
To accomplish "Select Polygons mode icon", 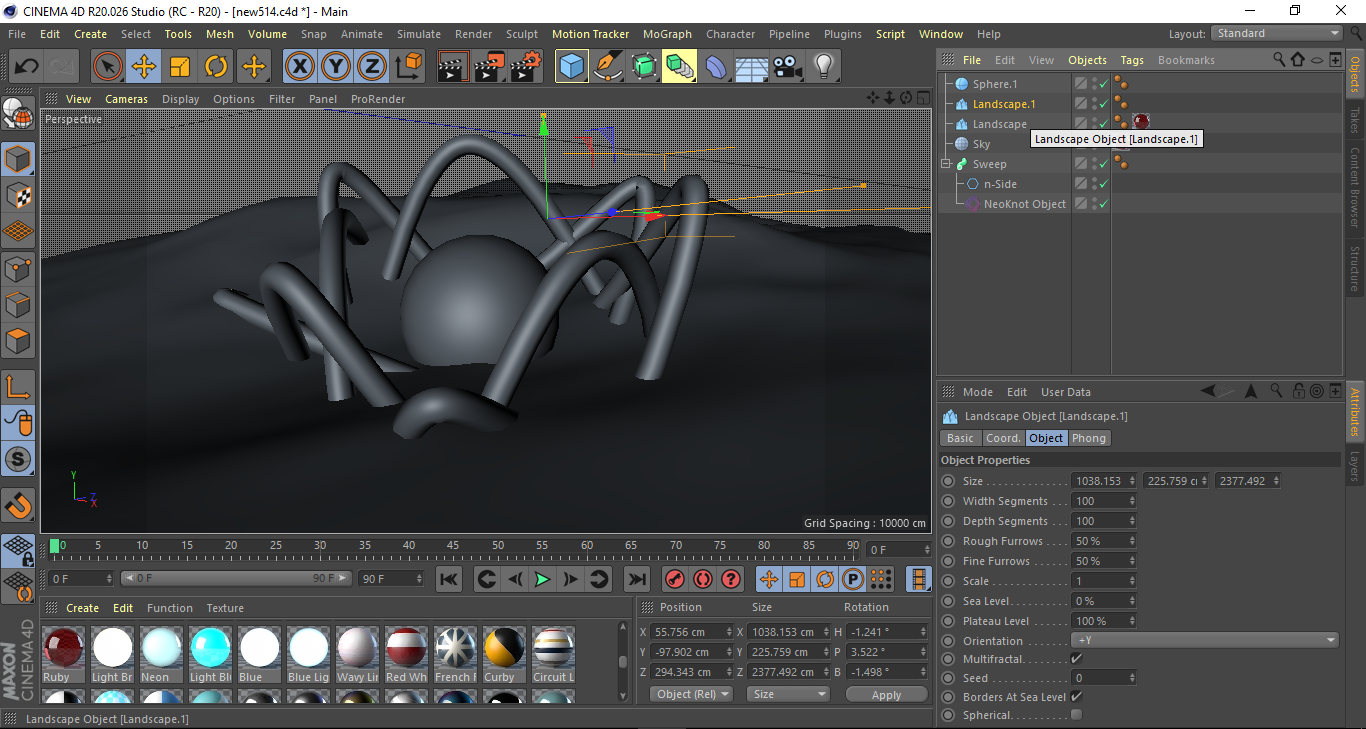I will 18,340.
